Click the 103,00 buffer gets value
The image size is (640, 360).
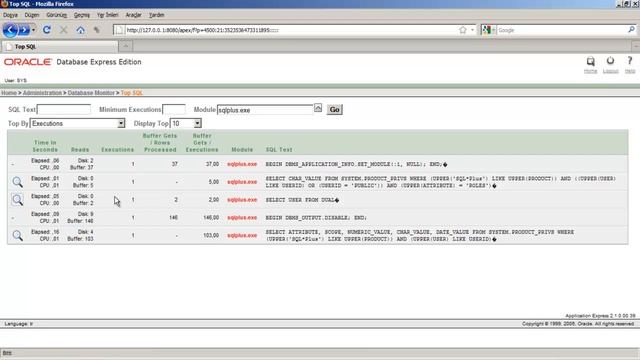[211, 236]
